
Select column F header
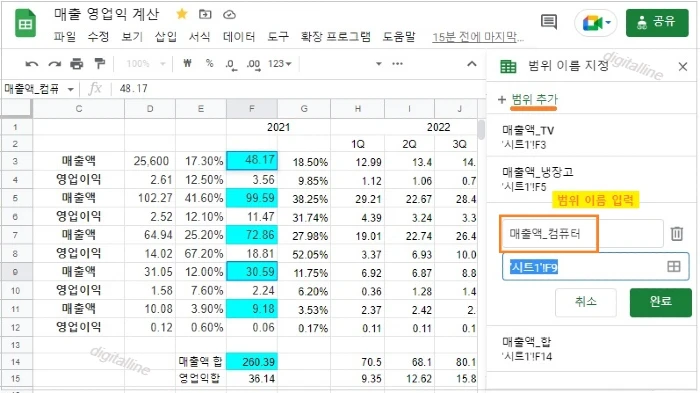coord(252,109)
